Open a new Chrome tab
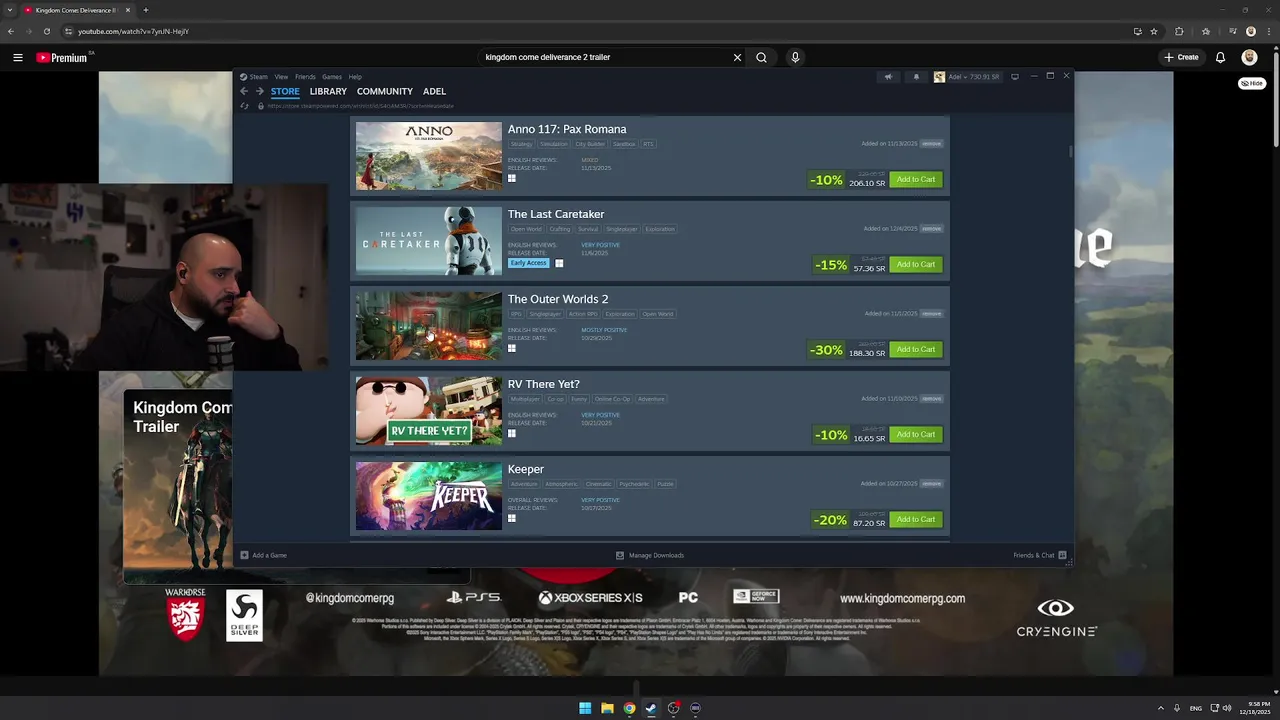Viewport: 1280px width, 720px height. (x=146, y=10)
